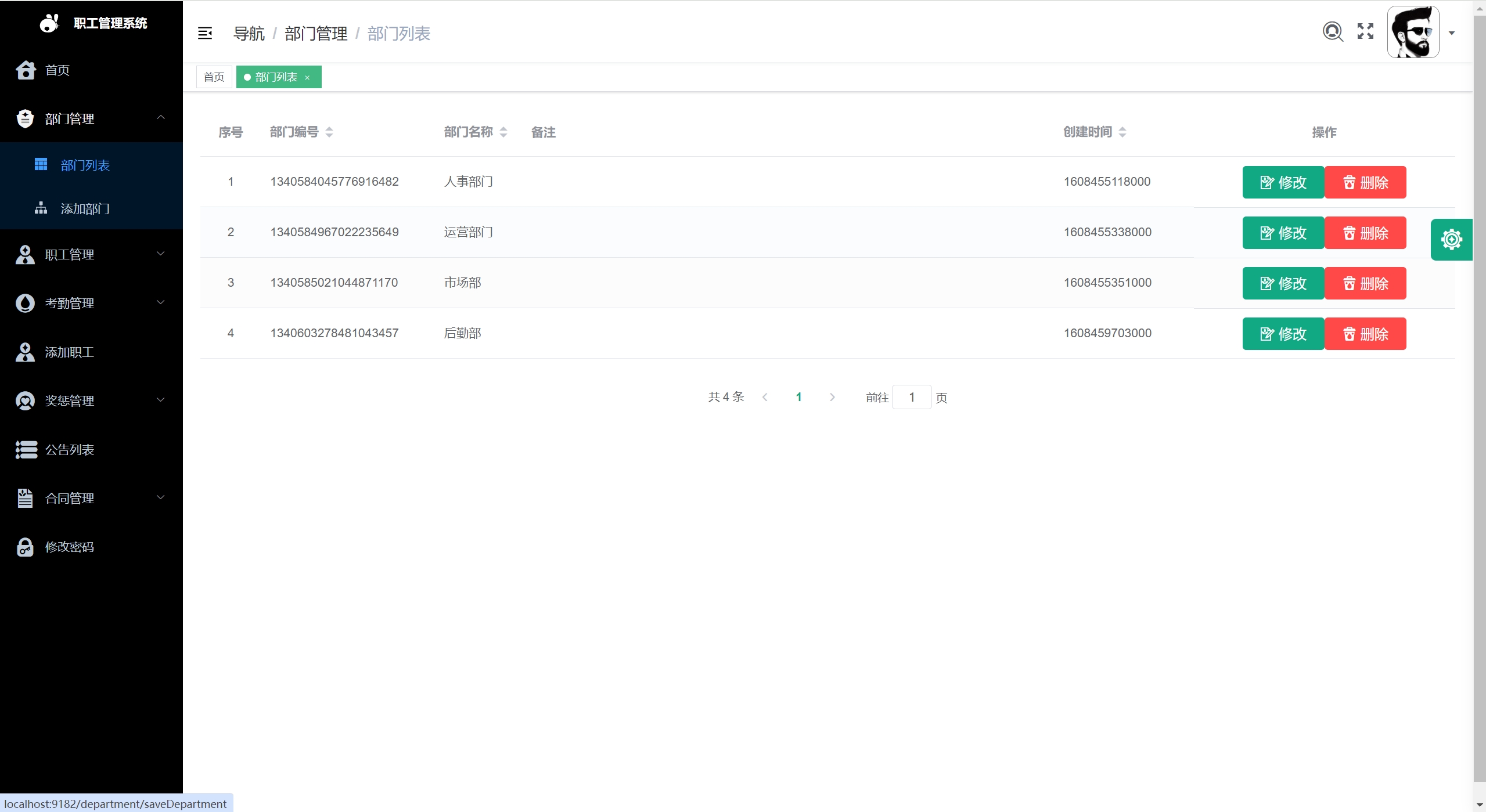Viewport: 1486px width, 812px height.
Task: Open the green settings gear panel
Action: [x=1451, y=239]
